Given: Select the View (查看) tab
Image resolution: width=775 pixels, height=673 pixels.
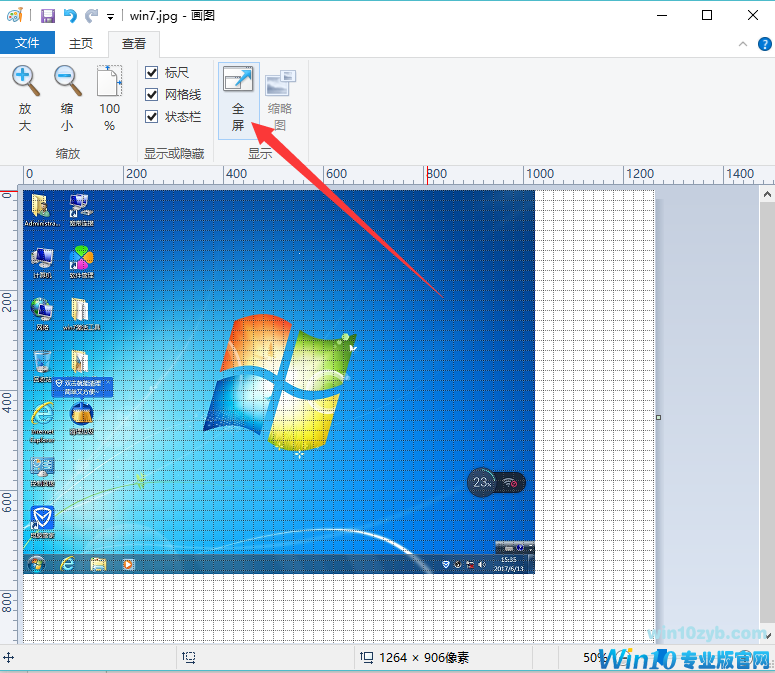Looking at the screenshot, I should [134, 43].
